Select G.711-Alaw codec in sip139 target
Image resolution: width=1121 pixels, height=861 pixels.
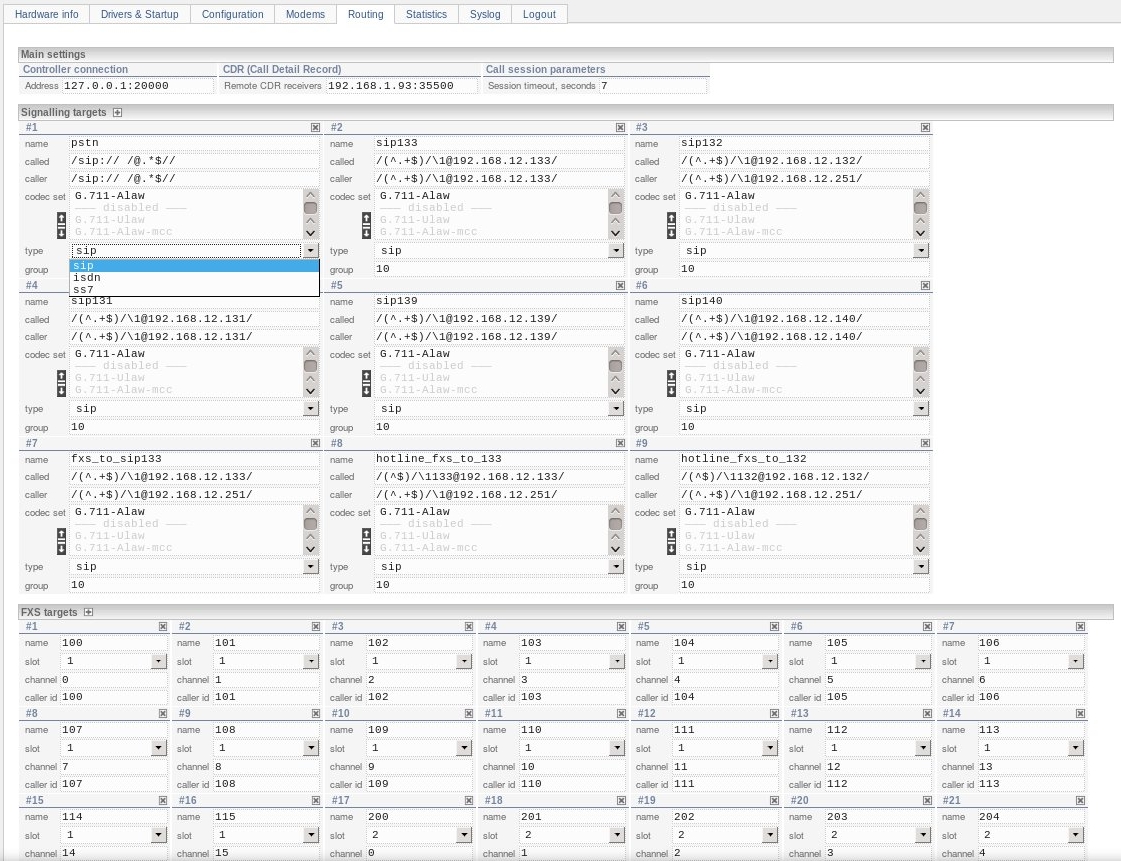(490, 353)
